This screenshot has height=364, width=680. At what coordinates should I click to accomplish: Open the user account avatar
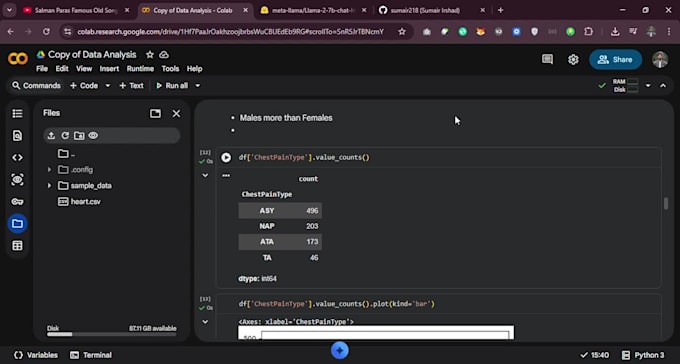point(660,59)
